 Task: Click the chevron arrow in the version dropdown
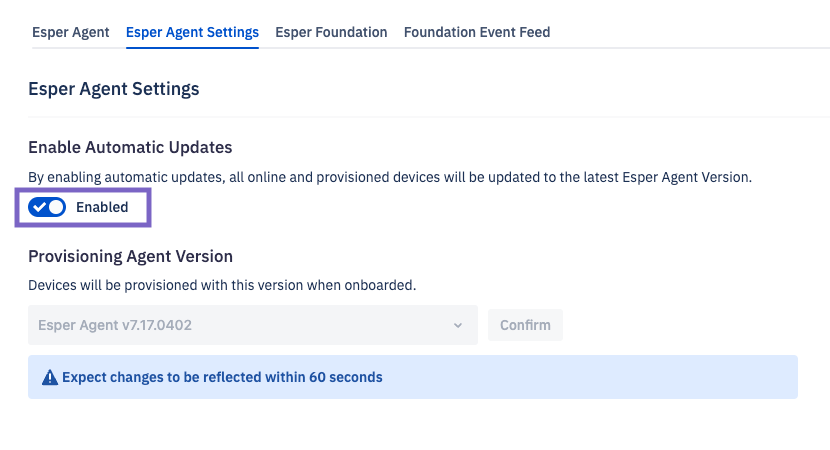click(x=458, y=325)
